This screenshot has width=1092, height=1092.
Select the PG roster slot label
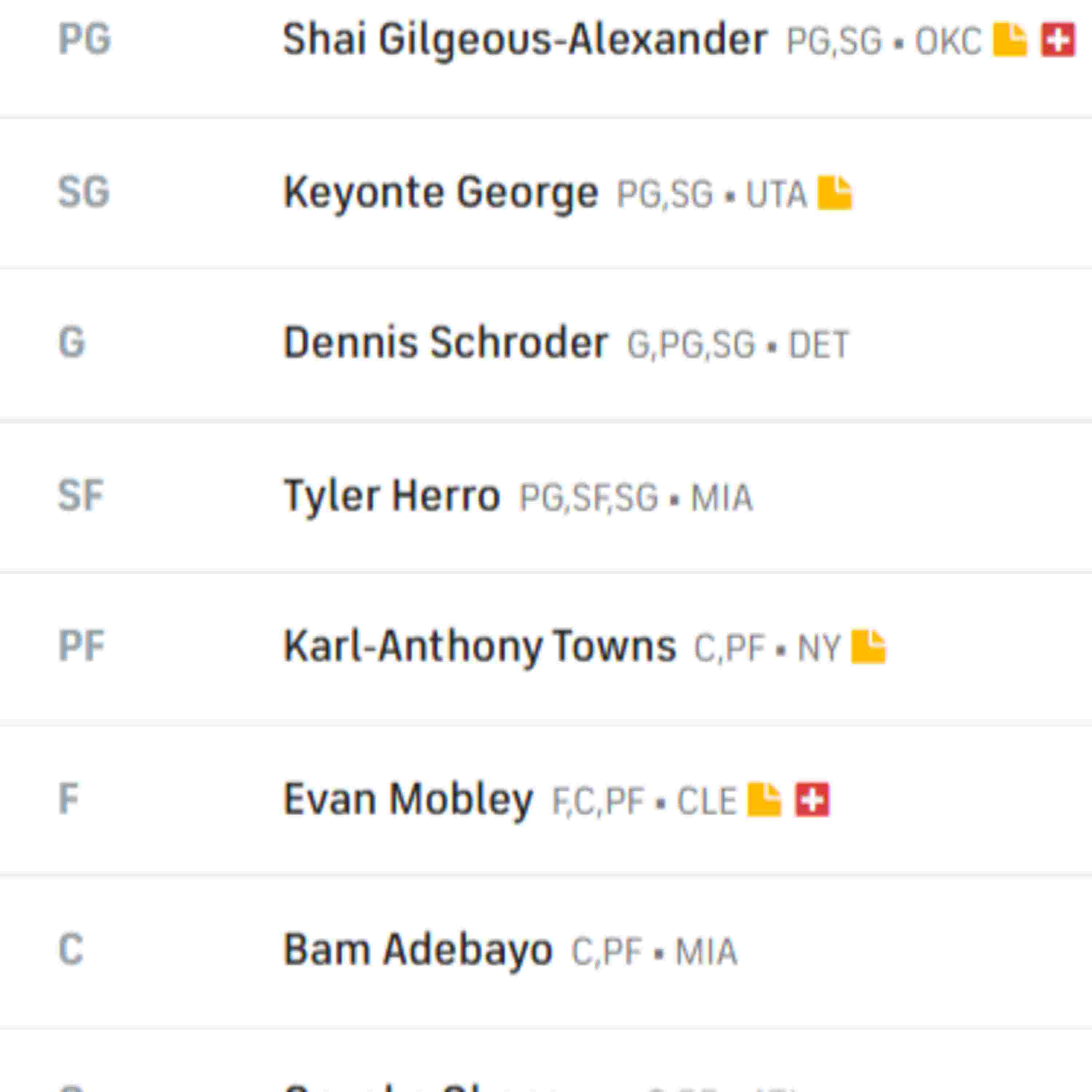pyautogui.click(x=85, y=40)
